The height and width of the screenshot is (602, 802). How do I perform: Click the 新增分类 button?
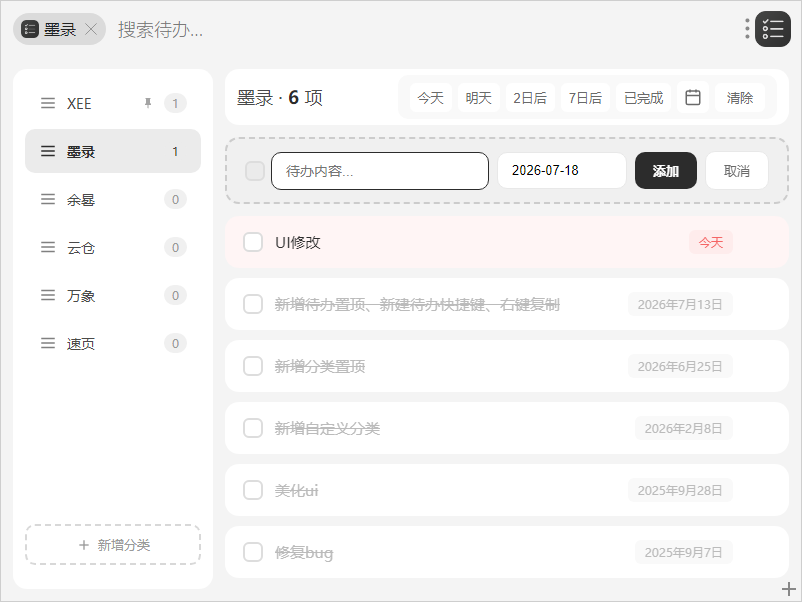coord(113,545)
